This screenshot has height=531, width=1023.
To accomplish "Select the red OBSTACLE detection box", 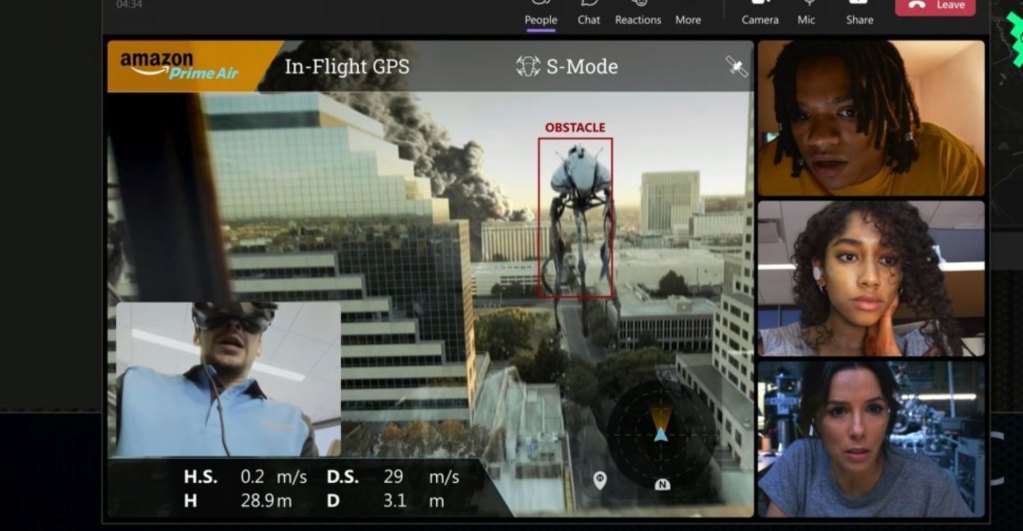I will click(x=575, y=217).
